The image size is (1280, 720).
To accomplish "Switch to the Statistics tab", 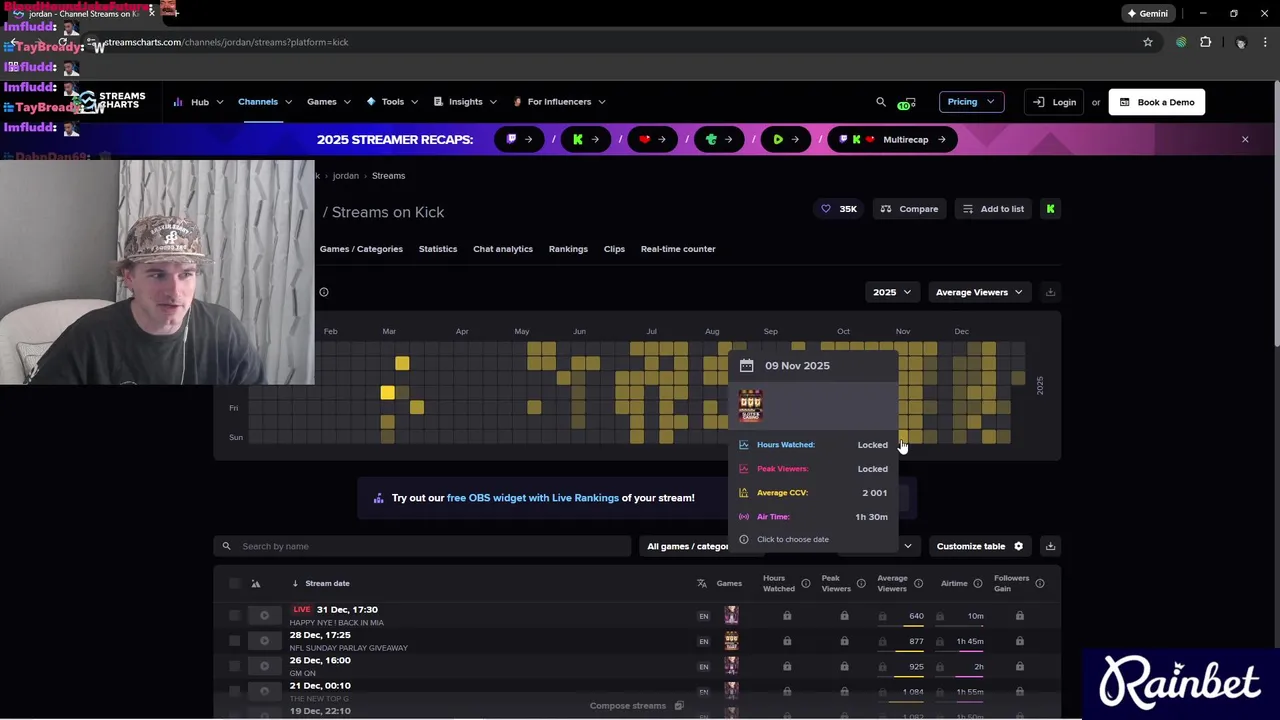I will [438, 249].
